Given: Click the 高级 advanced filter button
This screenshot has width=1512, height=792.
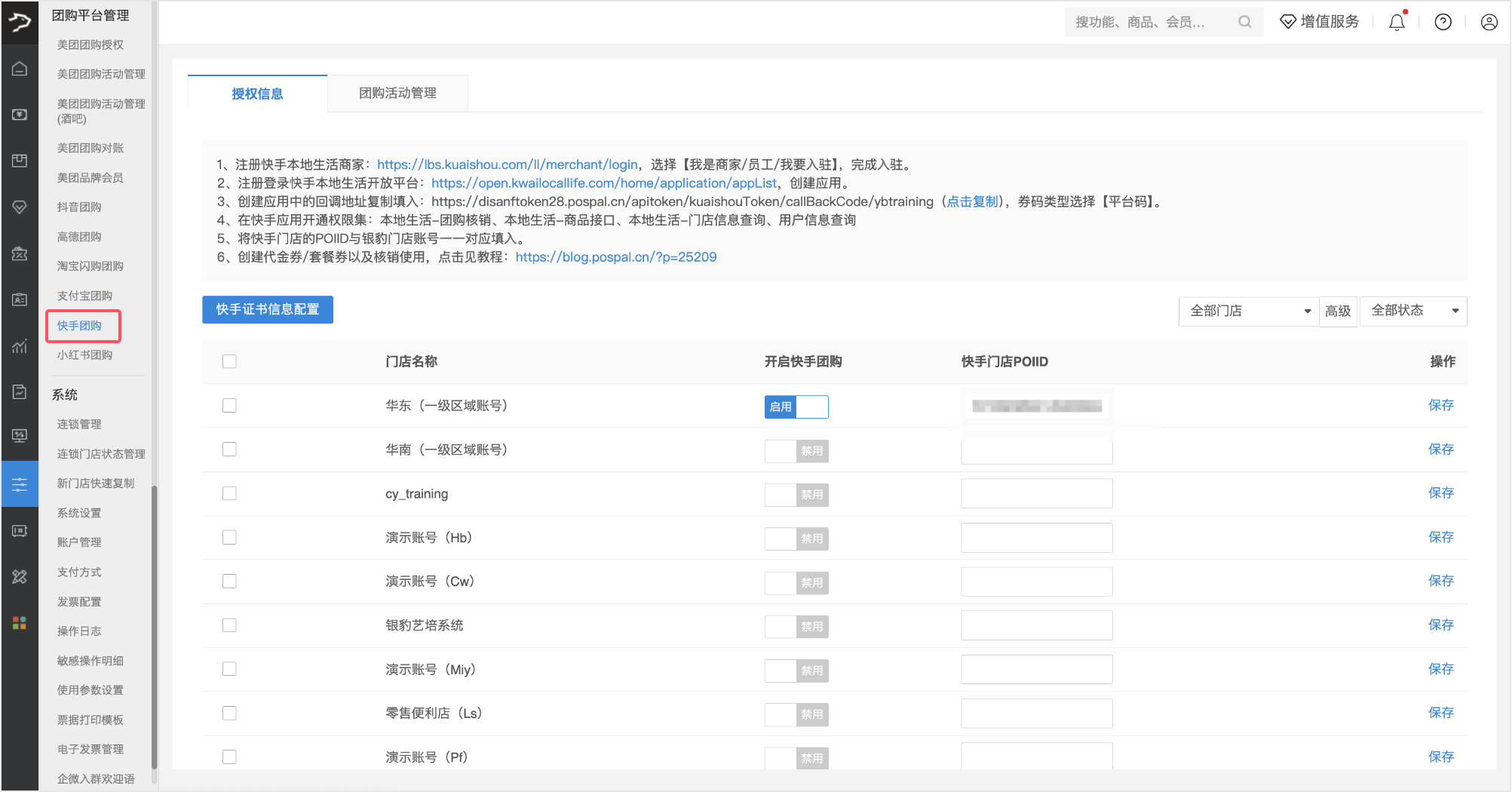Looking at the screenshot, I should point(1338,311).
